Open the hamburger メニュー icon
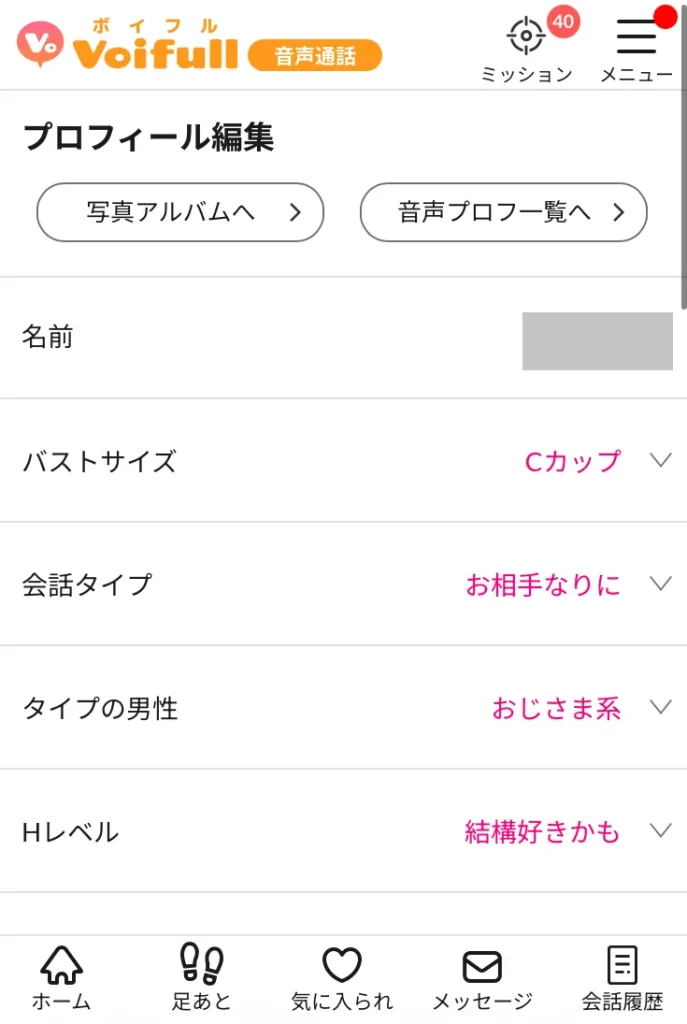The width and height of the screenshot is (687, 1024). [x=636, y=40]
